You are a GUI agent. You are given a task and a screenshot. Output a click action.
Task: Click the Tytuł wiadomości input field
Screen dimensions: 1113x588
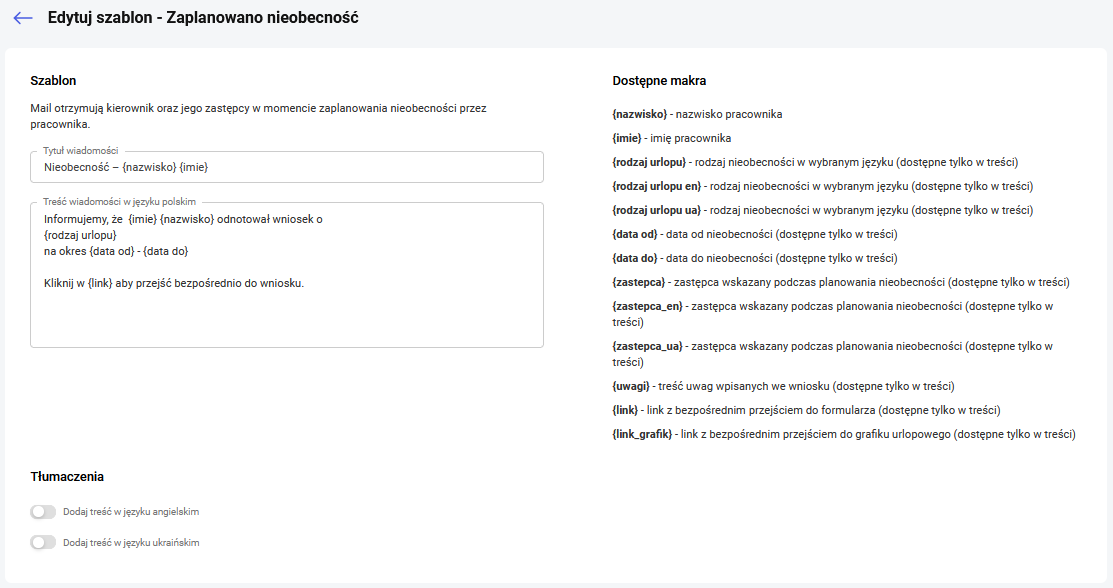pyautogui.click(x=287, y=167)
